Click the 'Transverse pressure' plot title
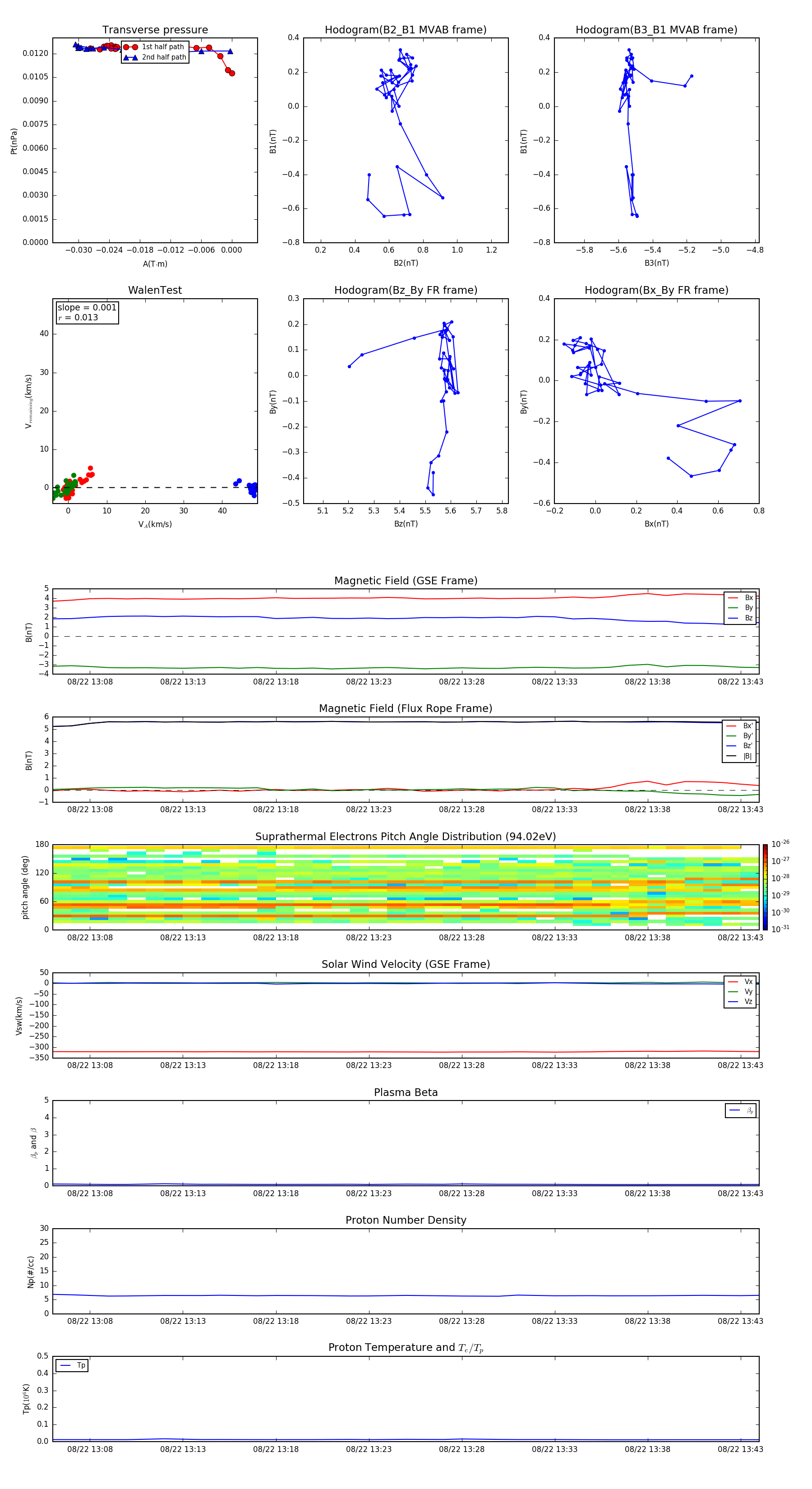The image size is (812, 1489). tap(155, 30)
